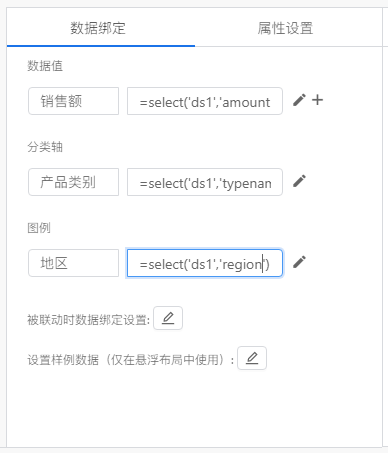
Task: Focus the 产品类别 name field
Action: coord(73,182)
